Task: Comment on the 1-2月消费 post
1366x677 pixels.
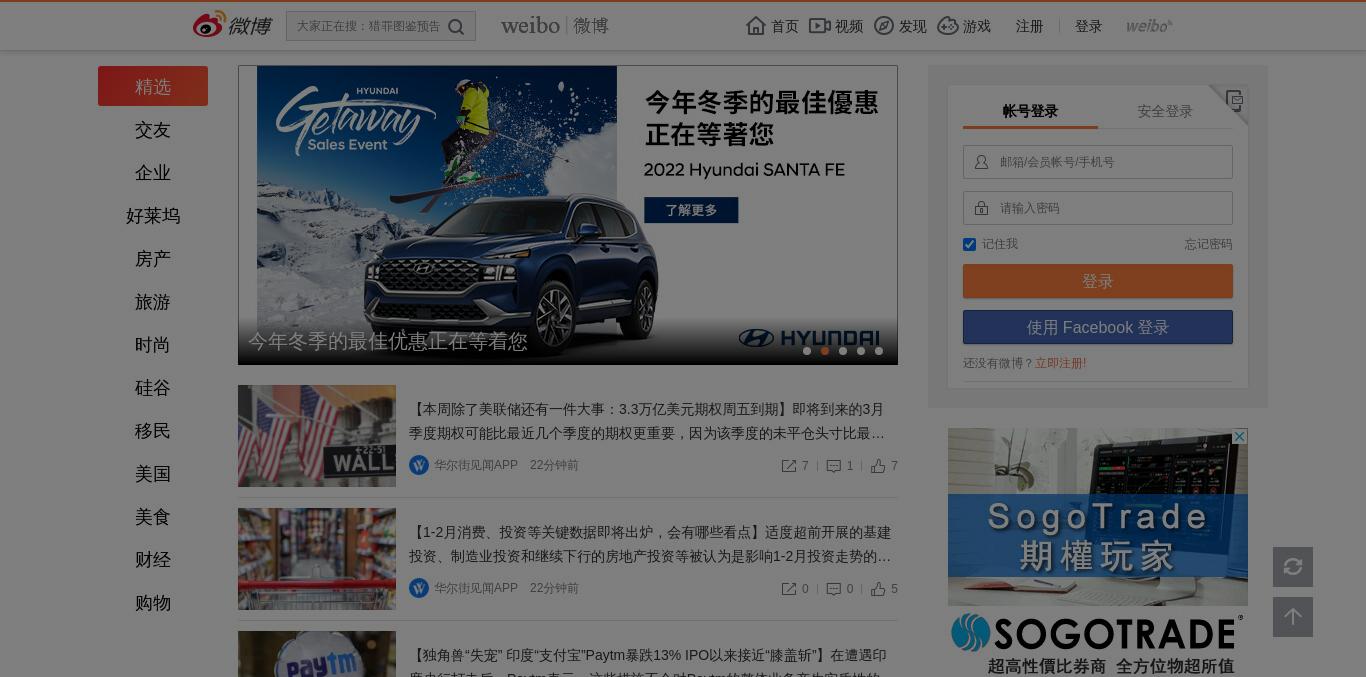Action: point(840,589)
